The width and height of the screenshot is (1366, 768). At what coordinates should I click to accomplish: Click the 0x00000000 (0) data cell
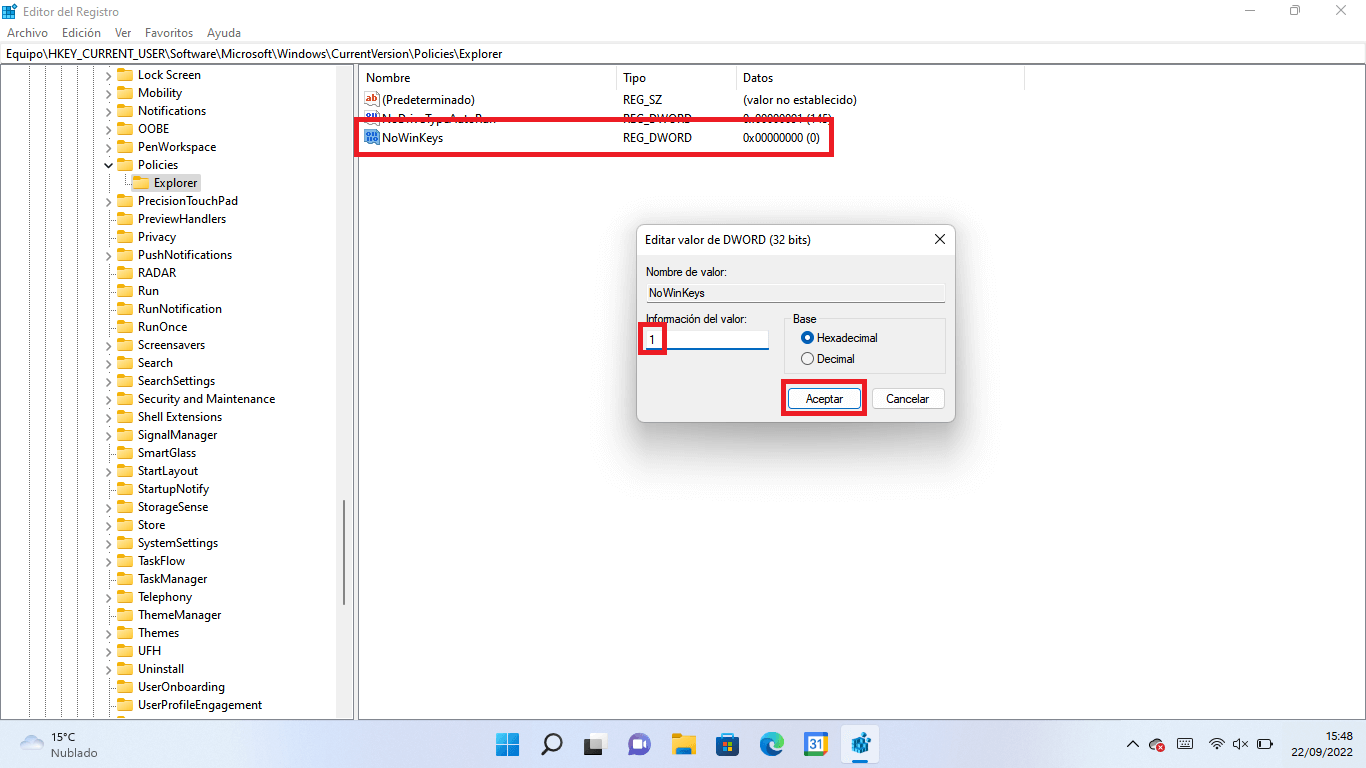(781, 138)
